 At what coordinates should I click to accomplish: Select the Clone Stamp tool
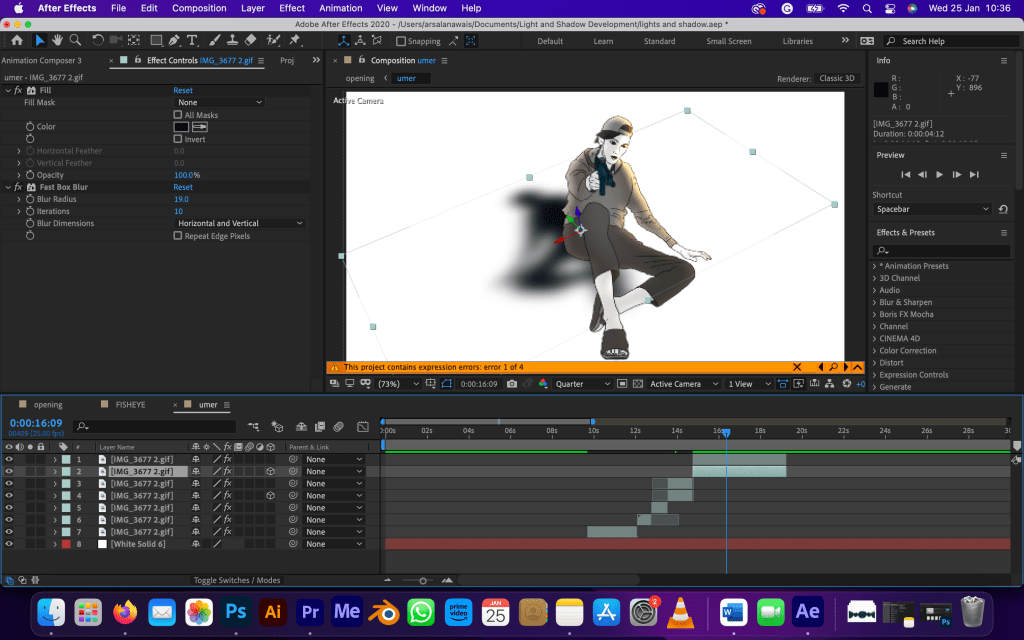pyautogui.click(x=231, y=41)
